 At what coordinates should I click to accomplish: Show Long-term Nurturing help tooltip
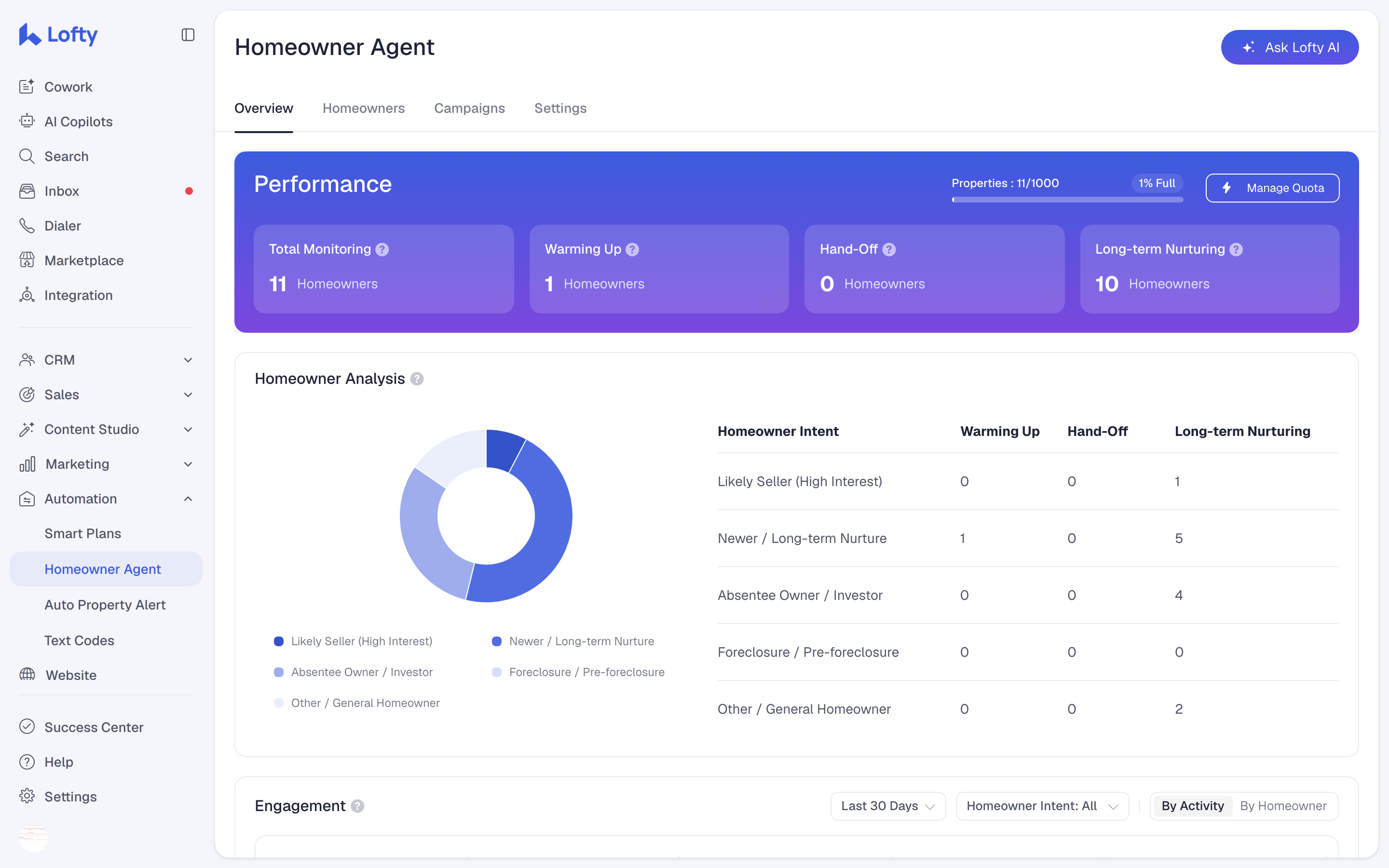[x=1236, y=250]
